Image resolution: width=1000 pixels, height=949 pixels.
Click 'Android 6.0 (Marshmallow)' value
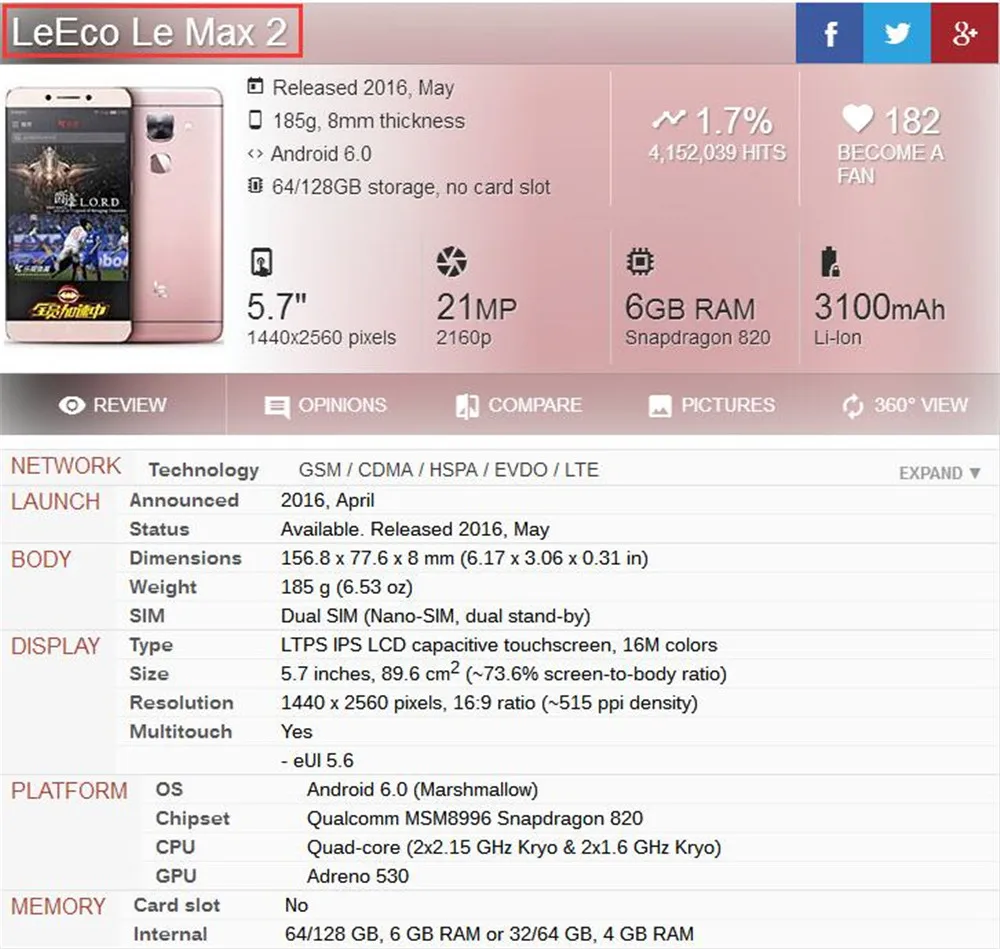[422, 790]
